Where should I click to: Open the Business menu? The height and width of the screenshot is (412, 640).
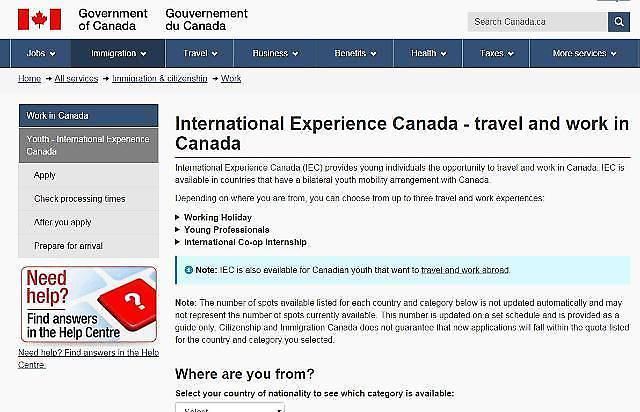pyautogui.click(x=275, y=53)
